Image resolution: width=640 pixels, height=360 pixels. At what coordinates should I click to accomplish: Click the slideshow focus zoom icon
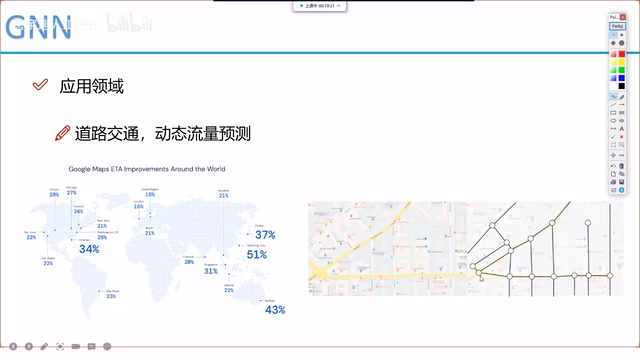click(x=60, y=347)
